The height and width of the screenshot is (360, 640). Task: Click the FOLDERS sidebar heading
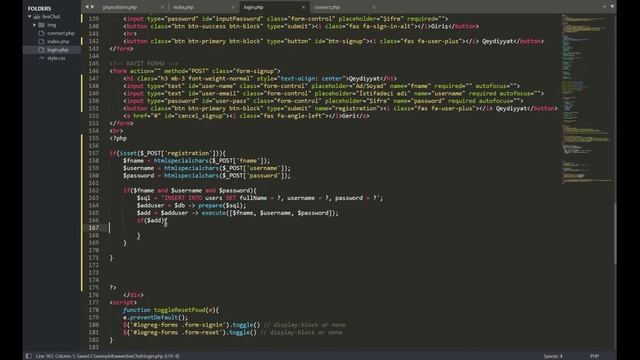pos(39,8)
